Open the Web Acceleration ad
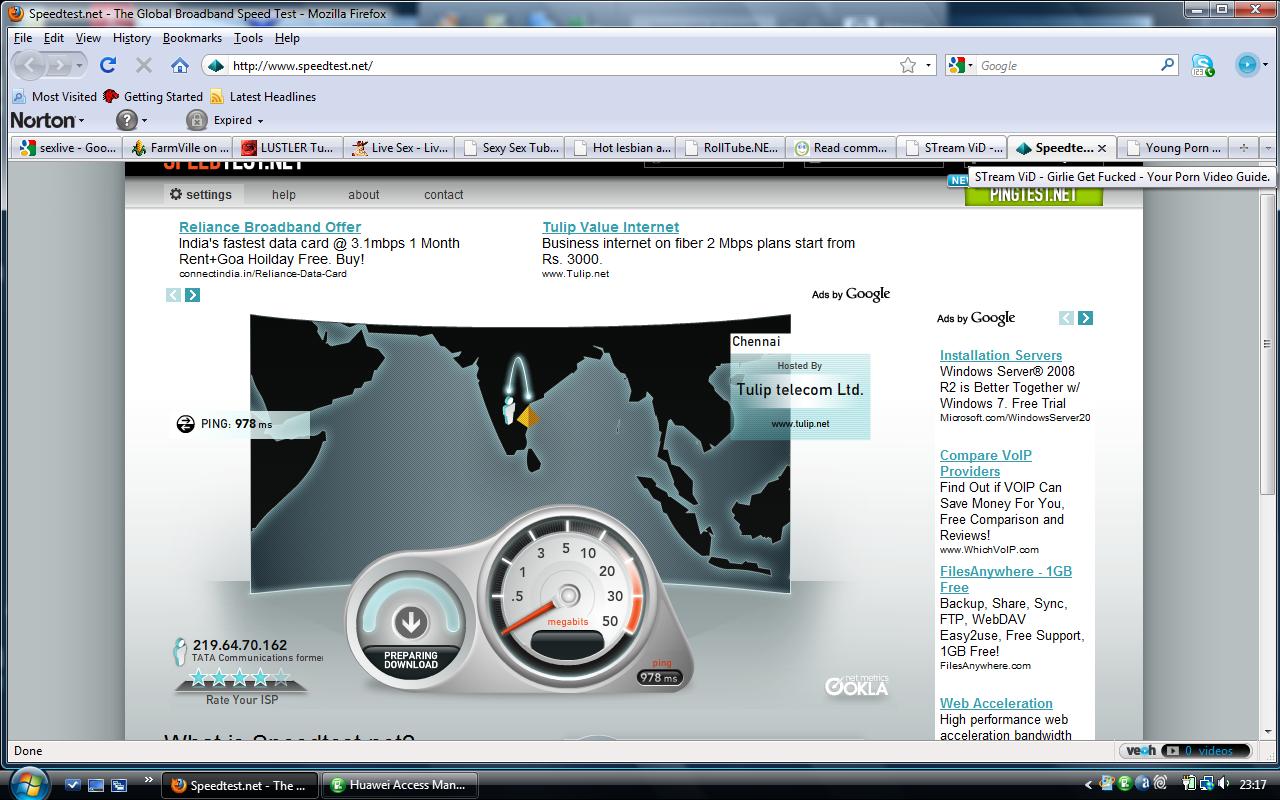This screenshot has width=1280, height=800. 996,703
